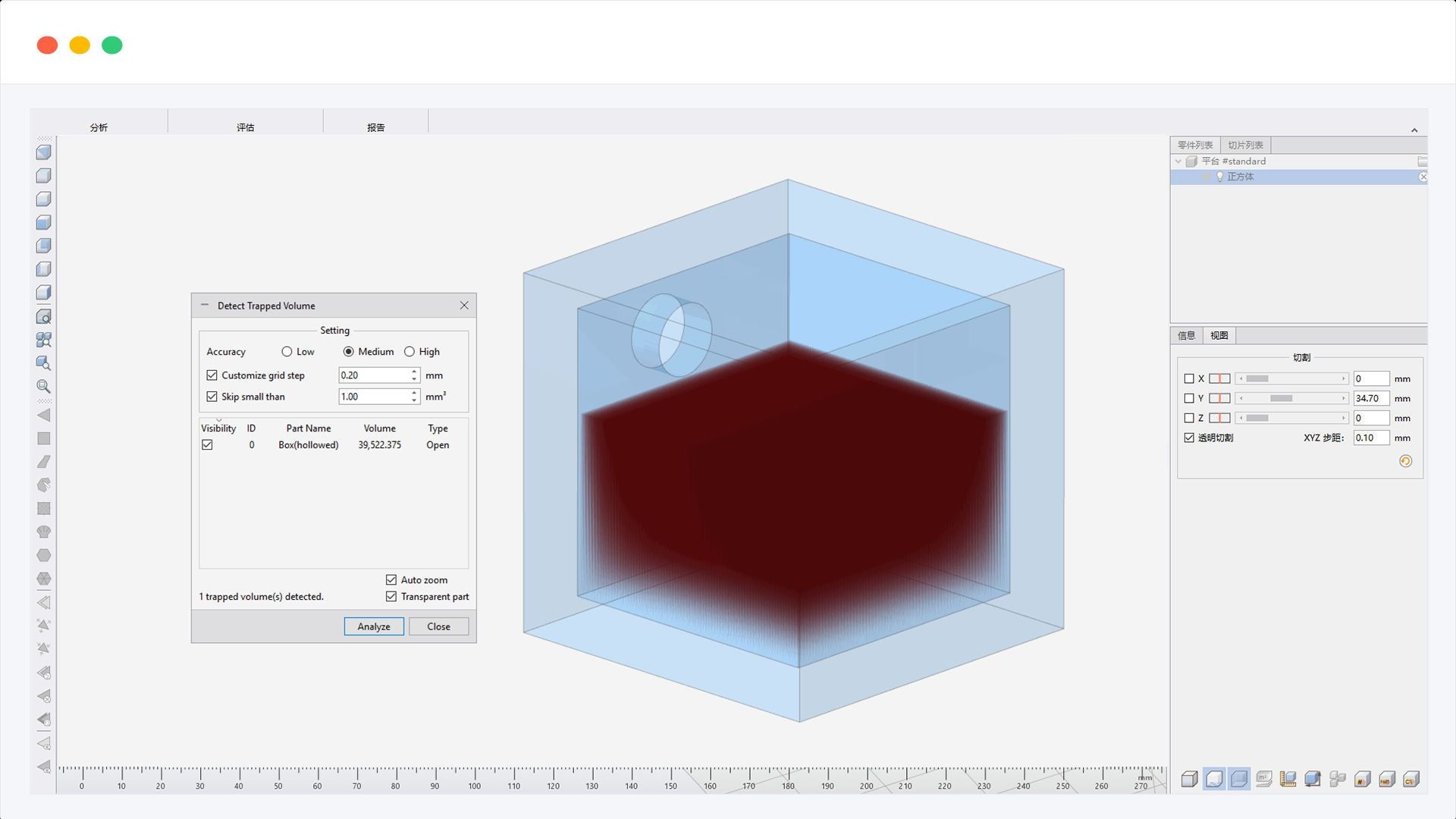1456x819 pixels.
Task: Uncheck the Transparent part checkbox
Action: click(391, 597)
